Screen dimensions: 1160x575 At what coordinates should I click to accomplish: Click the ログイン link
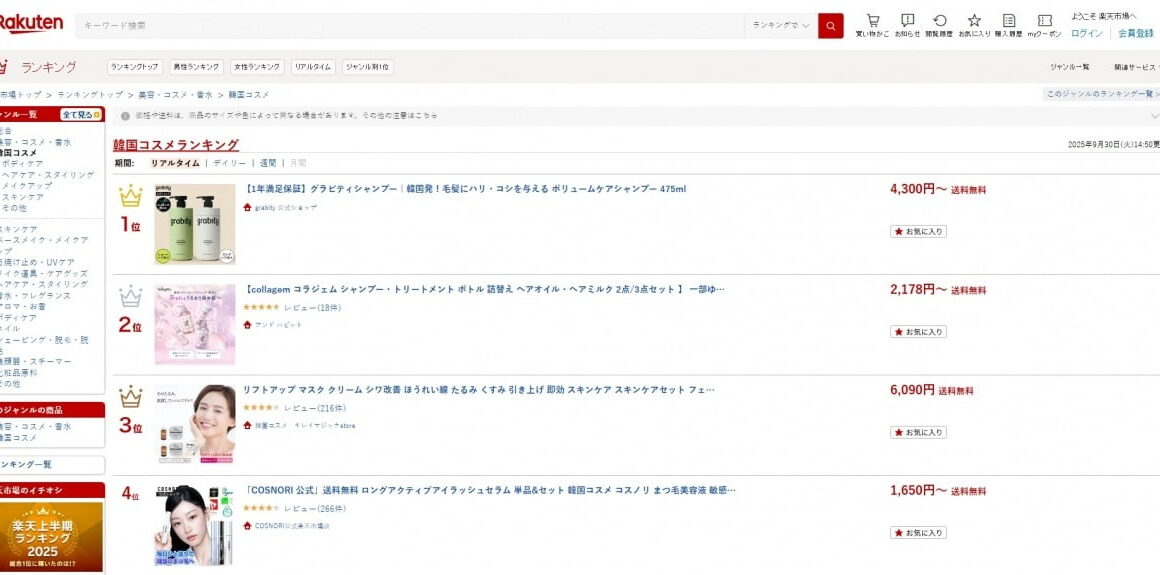(x=1087, y=33)
